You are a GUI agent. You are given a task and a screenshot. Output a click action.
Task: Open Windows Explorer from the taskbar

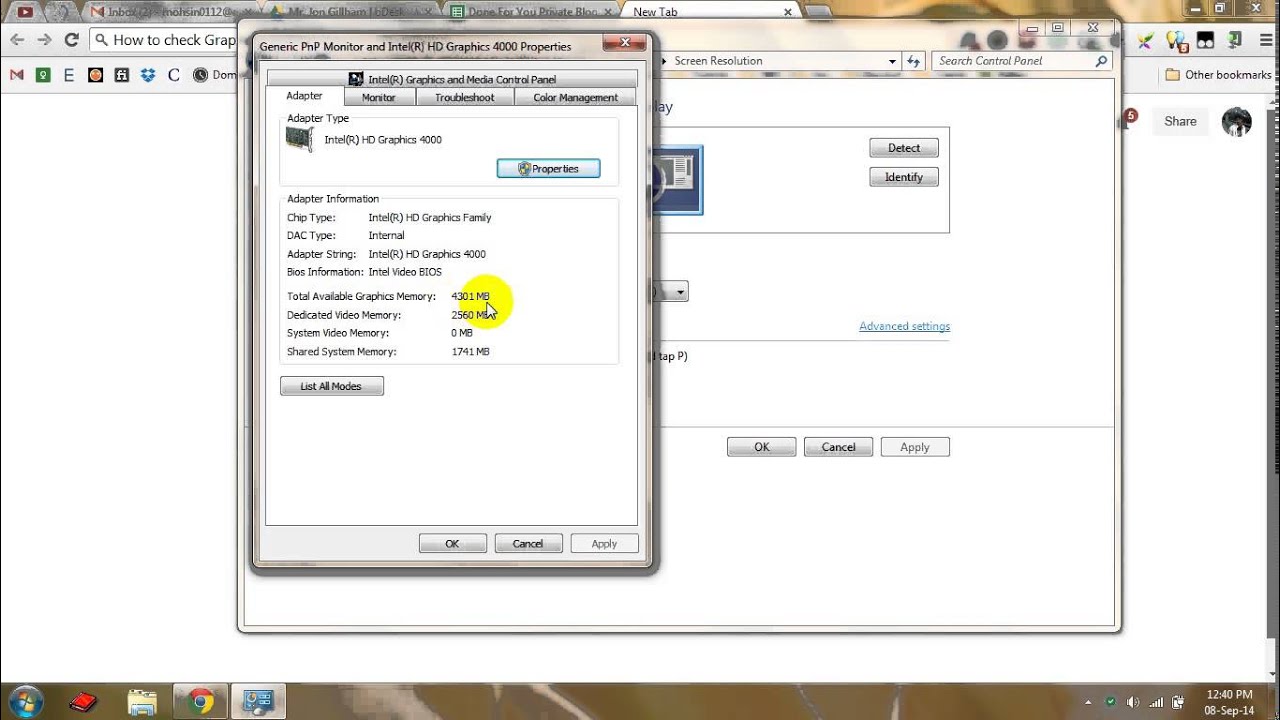tap(141, 702)
